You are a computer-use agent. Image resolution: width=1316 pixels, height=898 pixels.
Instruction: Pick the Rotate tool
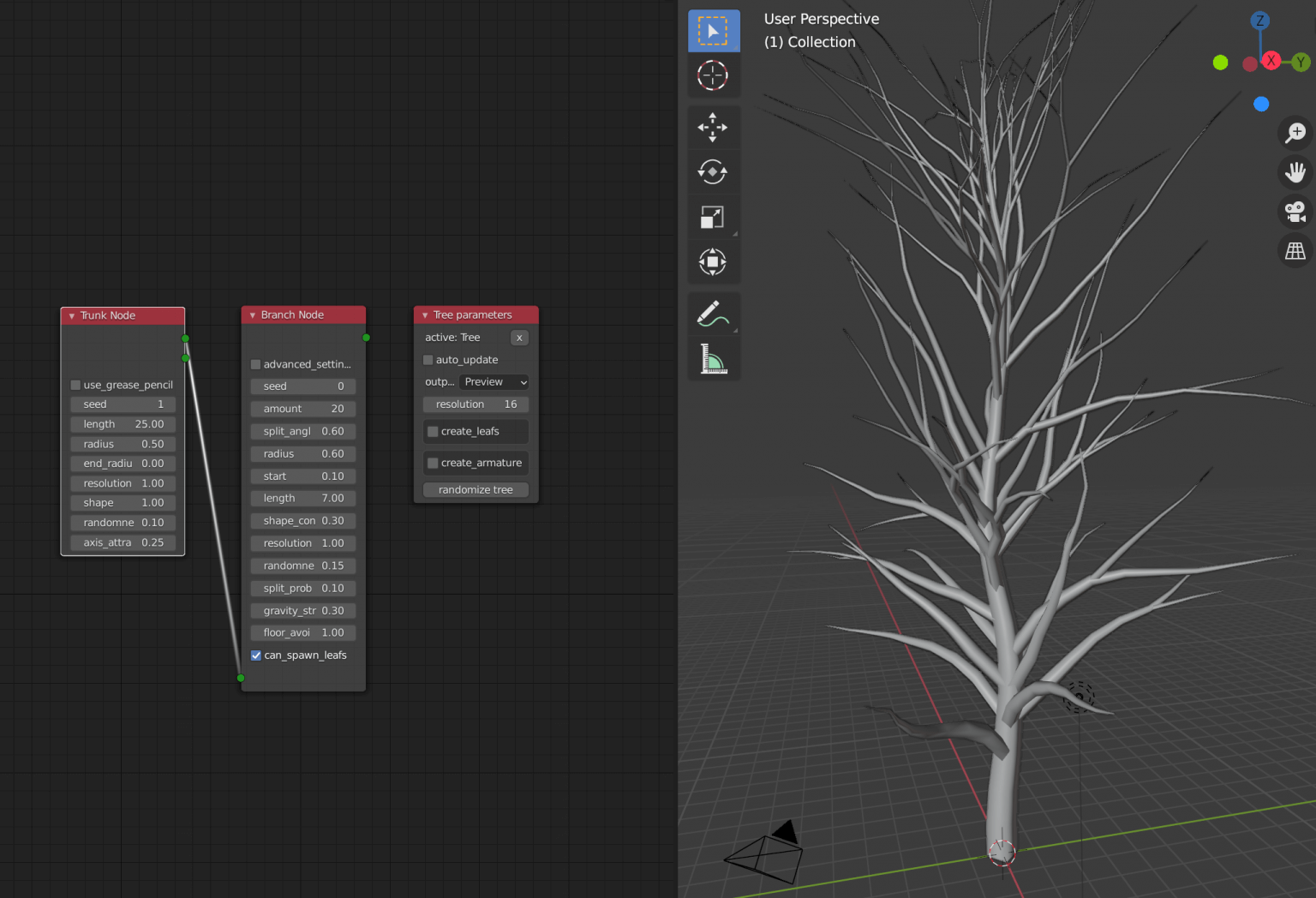coord(713,172)
